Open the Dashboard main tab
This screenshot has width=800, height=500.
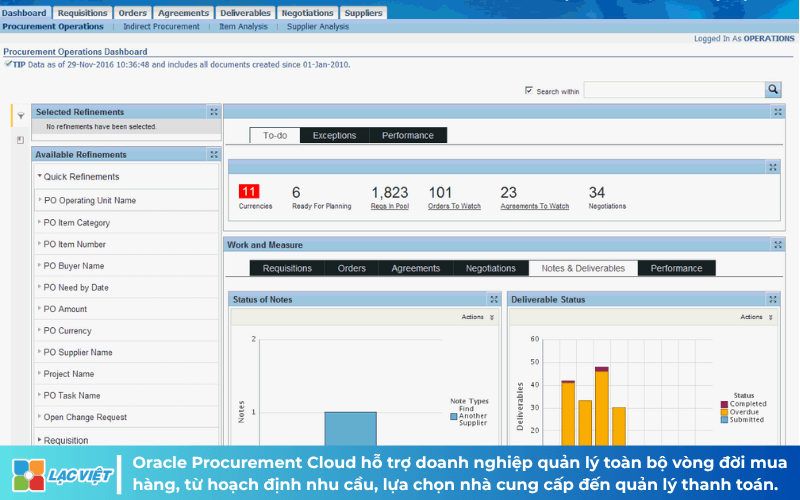pyautogui.click(x=24, y=13)
